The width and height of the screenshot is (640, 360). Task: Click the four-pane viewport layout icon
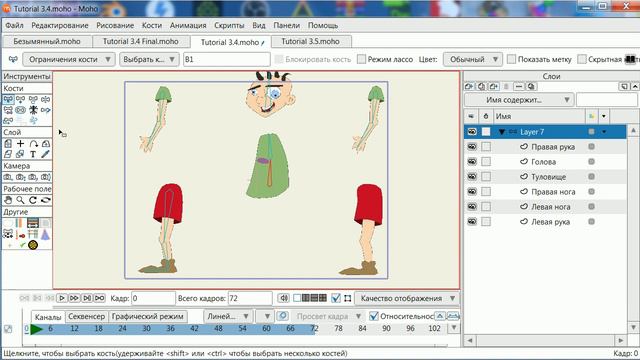(322, 298)
